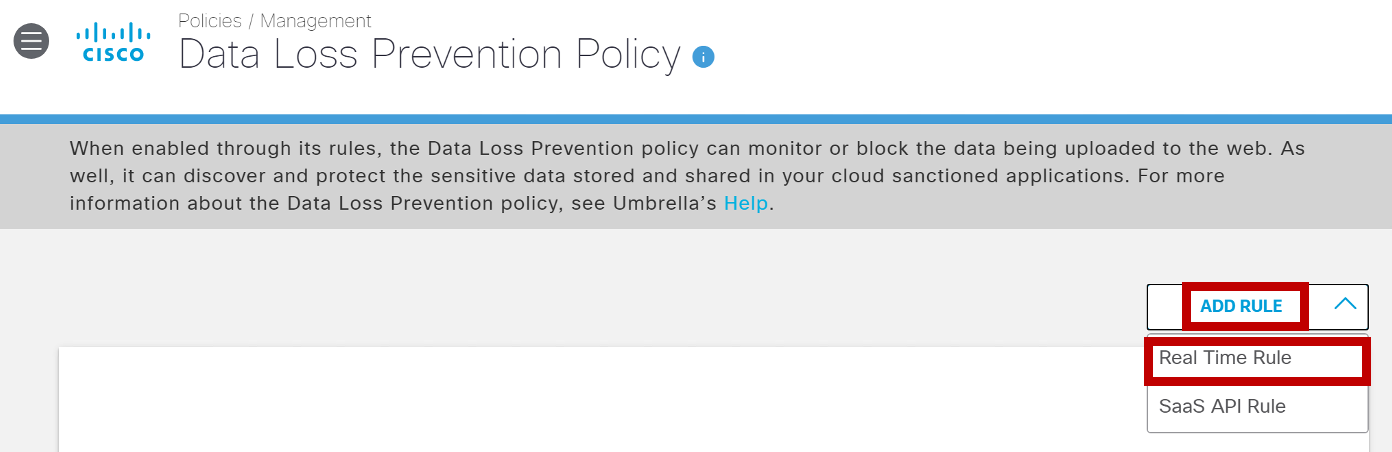
Task: Show info tooltip beside the page title
Action: click(703, 57)
